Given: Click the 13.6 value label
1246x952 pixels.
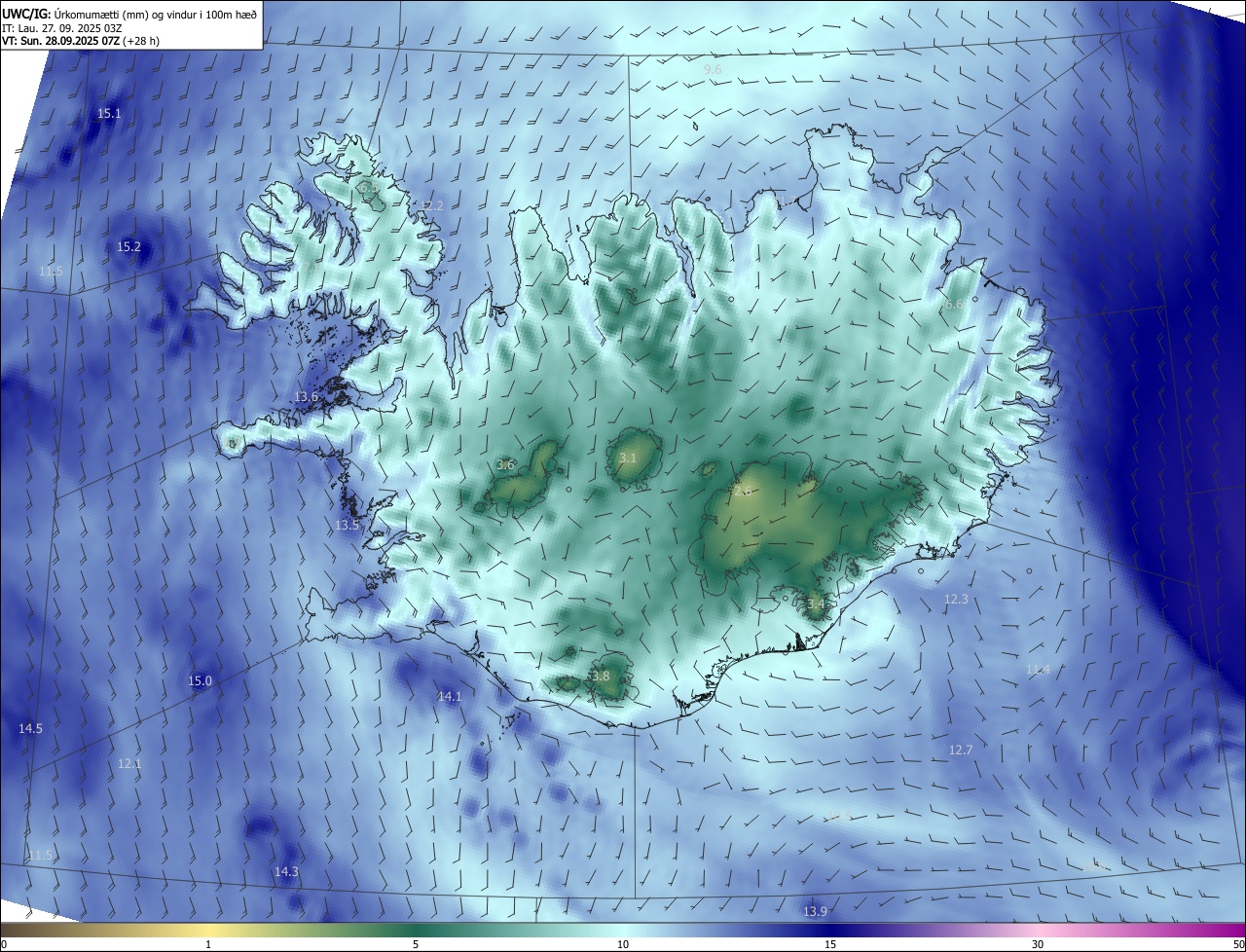Looking at the screenshot, I should tap(307, 397).
